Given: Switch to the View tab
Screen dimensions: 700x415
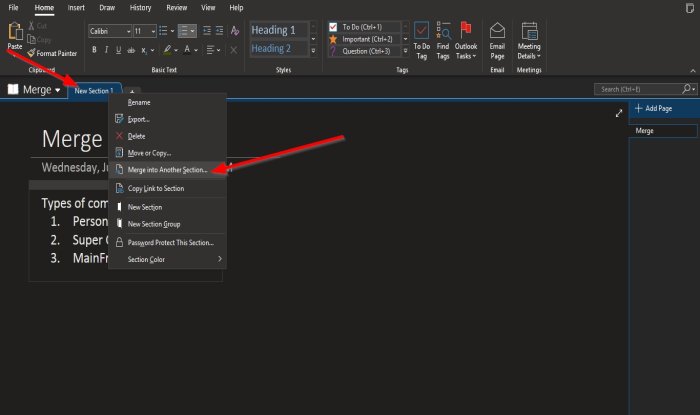Looking at the screenshot, I should (208, 8).
